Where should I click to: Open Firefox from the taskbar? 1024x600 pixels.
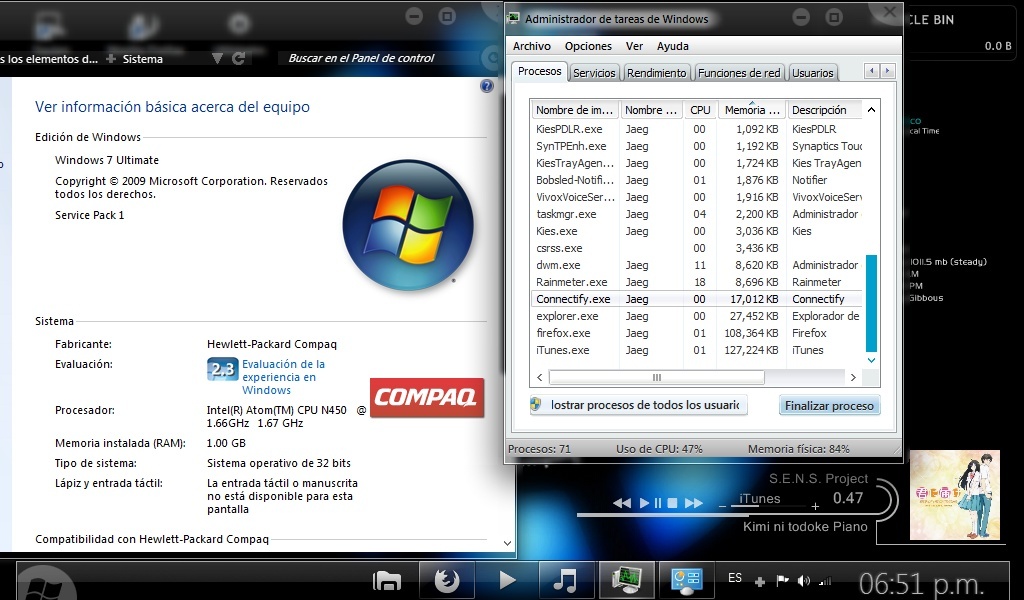[x=447, y=579]
